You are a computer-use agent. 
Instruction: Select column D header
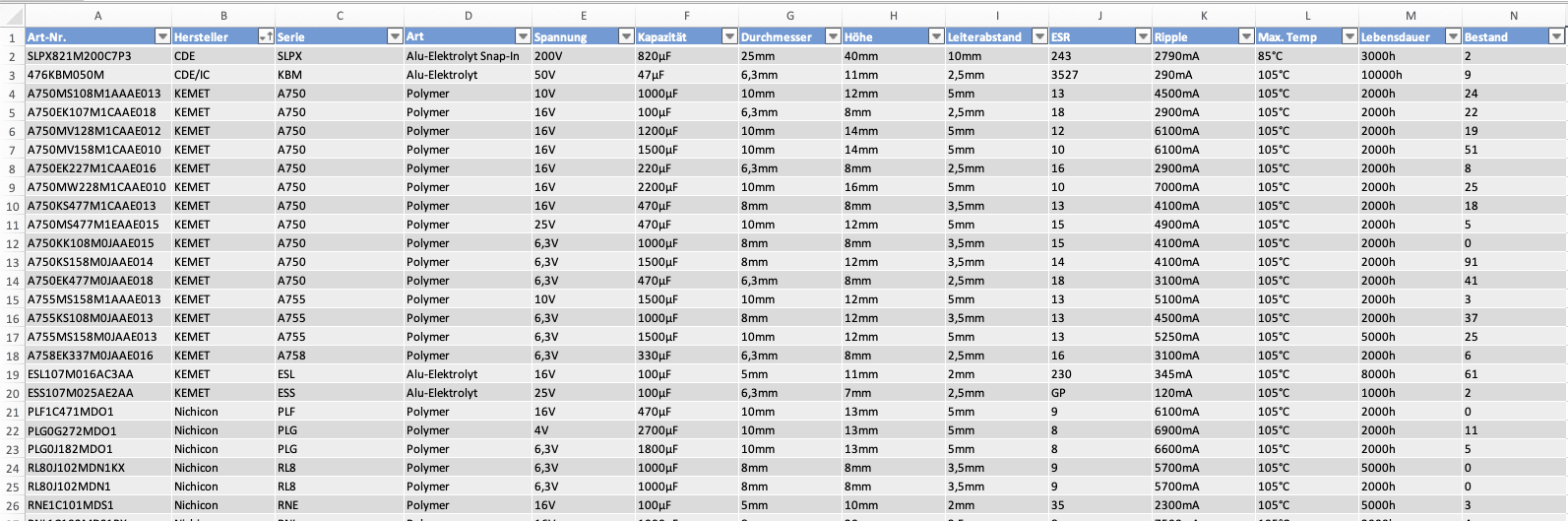tap(468, 16)
